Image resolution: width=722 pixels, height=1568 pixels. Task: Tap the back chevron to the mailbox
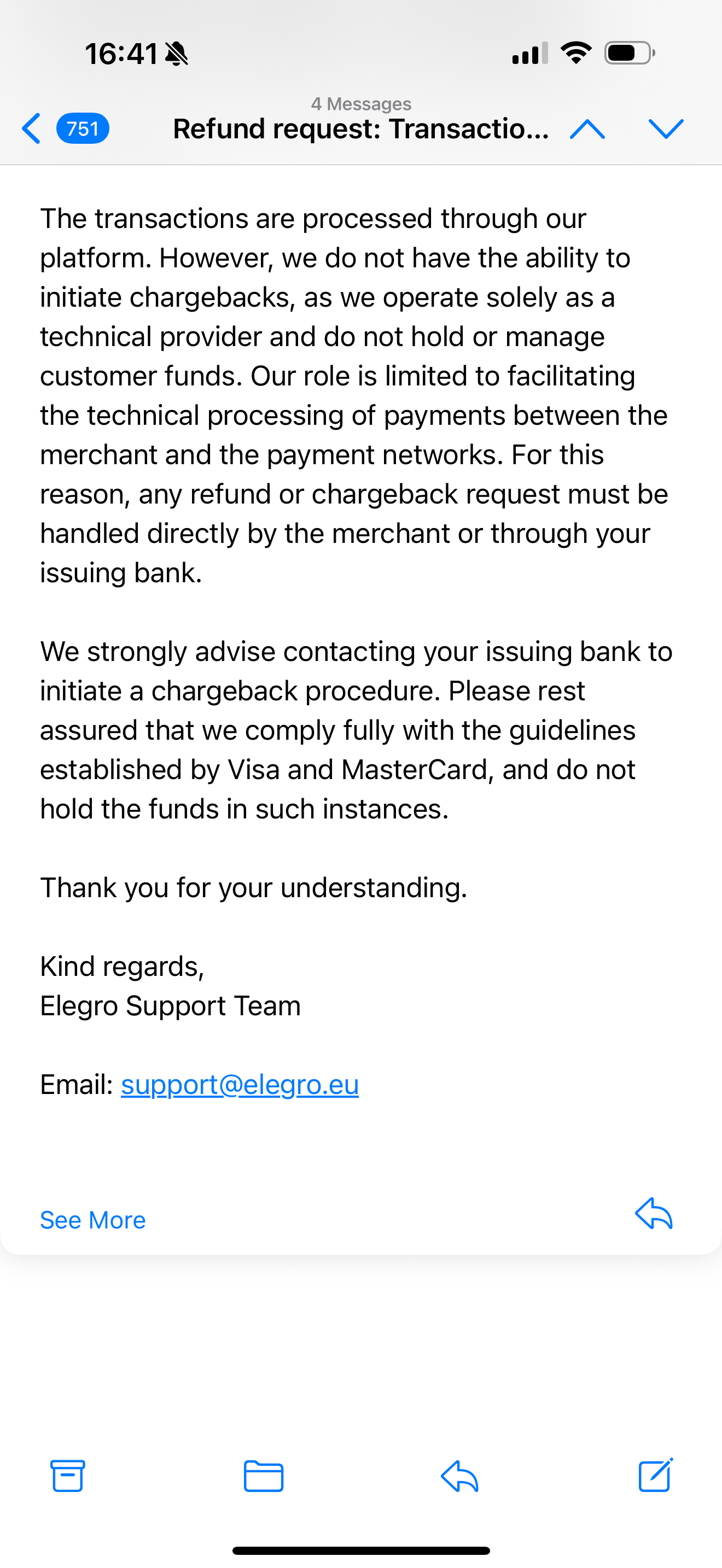[32, 129]
